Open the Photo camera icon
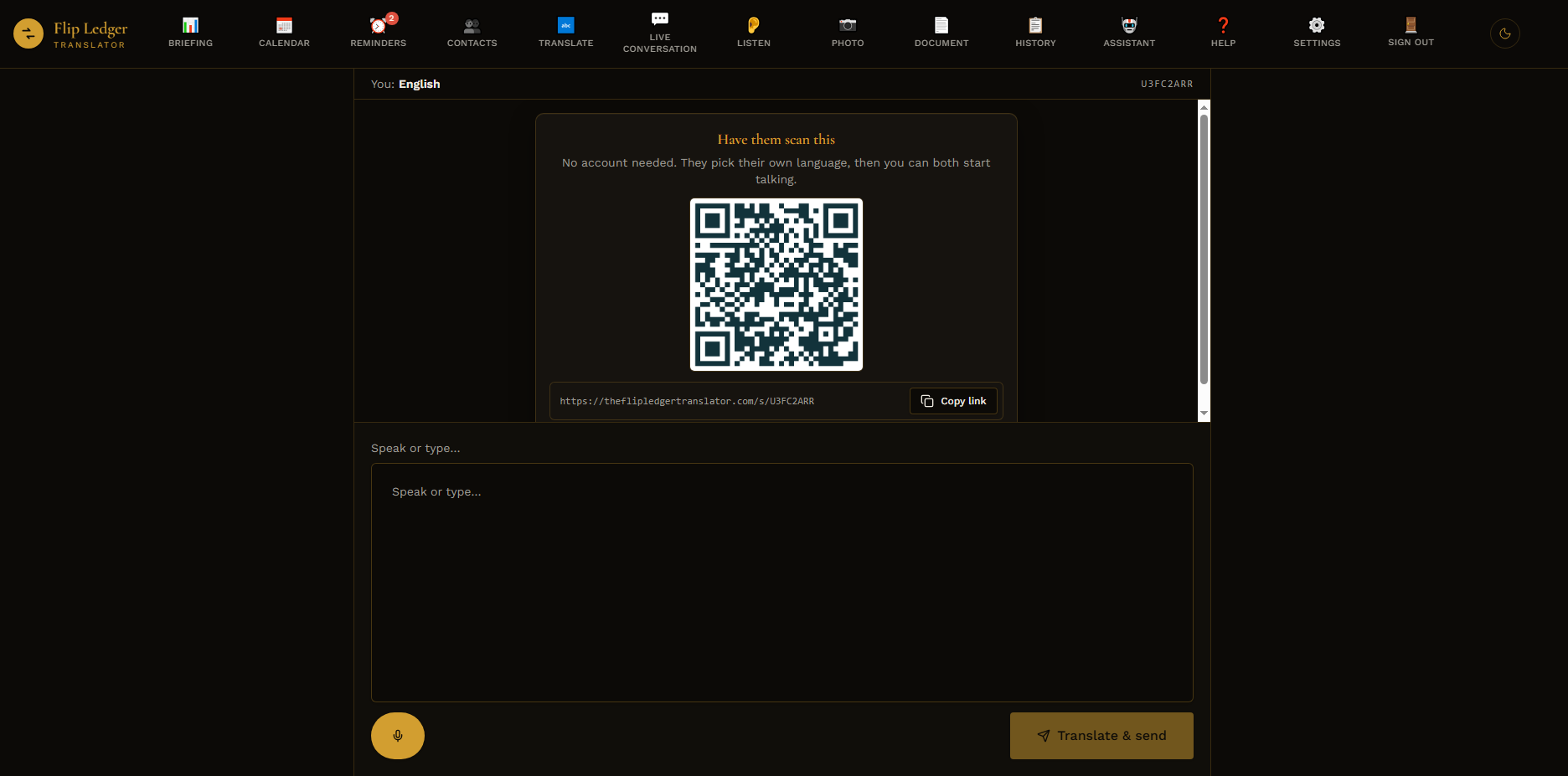 coord(847,25)
